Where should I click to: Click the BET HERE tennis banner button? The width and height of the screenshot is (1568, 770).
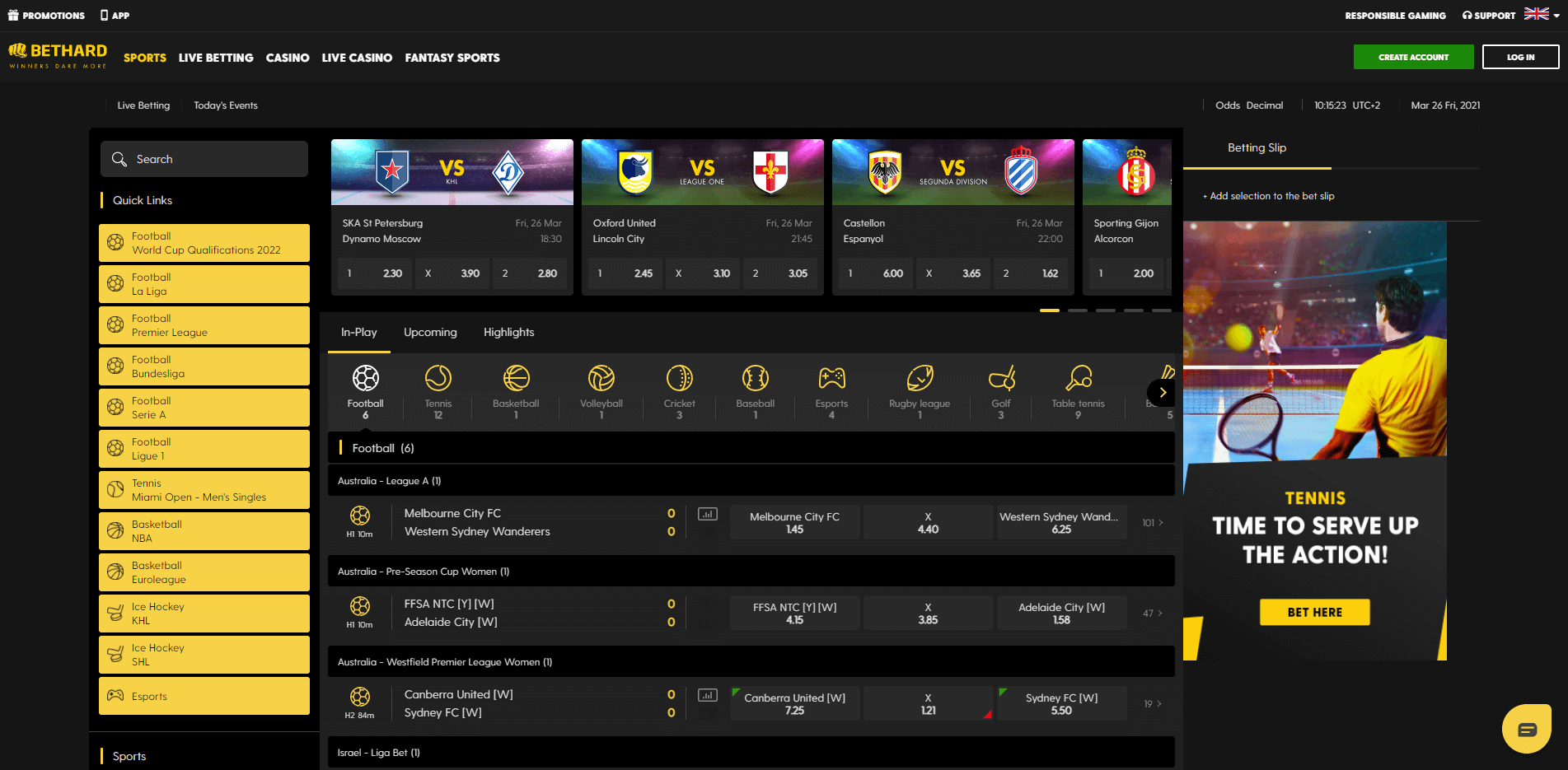[1313, 612]
